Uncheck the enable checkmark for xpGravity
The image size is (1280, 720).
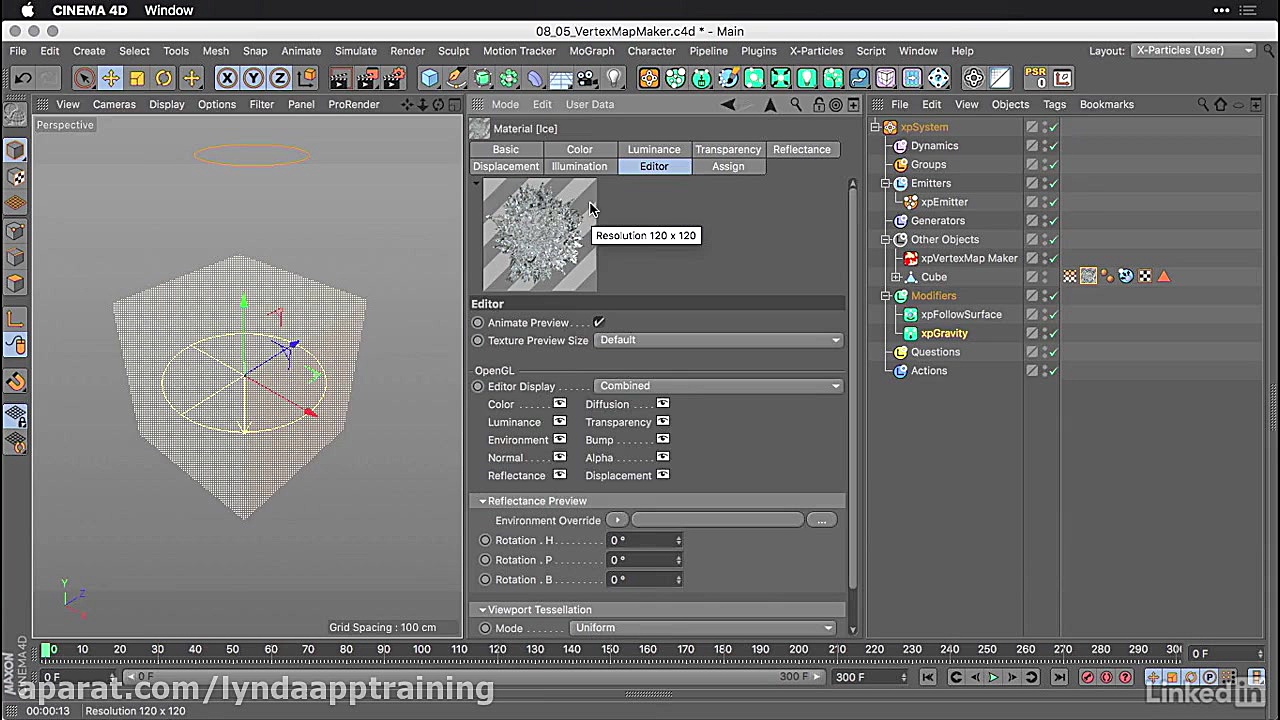[x=1052, y=333]
